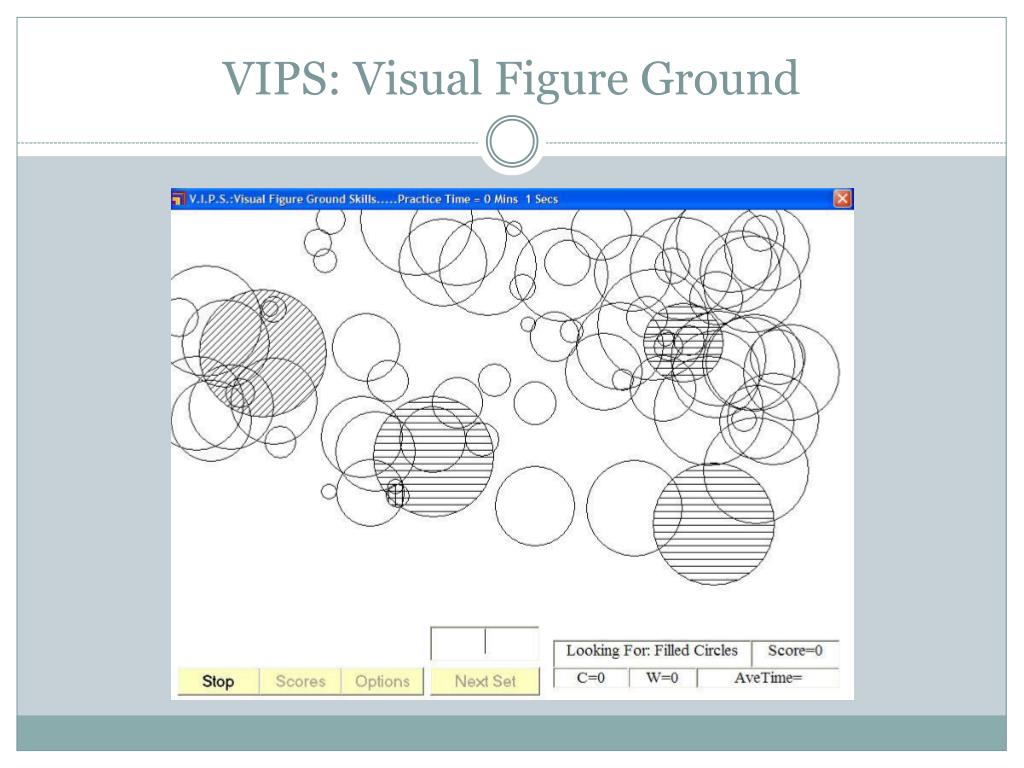
Task: Select the diagonally hatched filled circle
Action: (x=263, y=353)
